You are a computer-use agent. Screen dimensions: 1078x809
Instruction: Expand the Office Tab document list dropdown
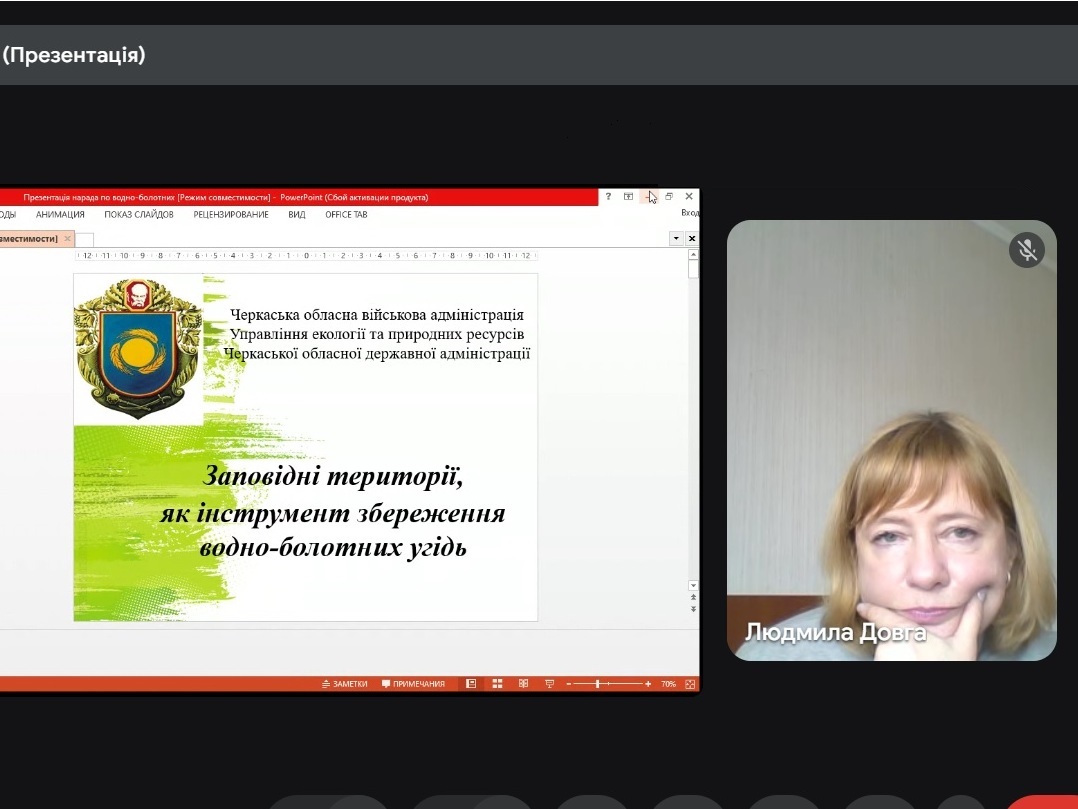tap(676, 239)
